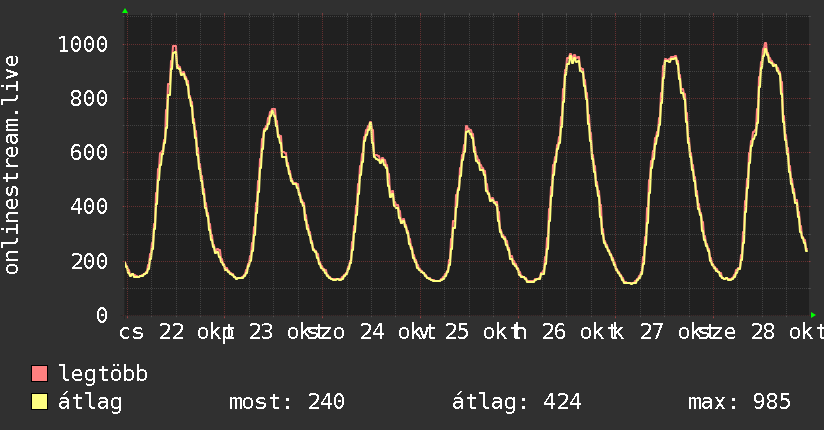The height and width of the screenshot is (430, 824).
Task: Click the yellow átlag legend color swatch
Action: coord(39,401)
